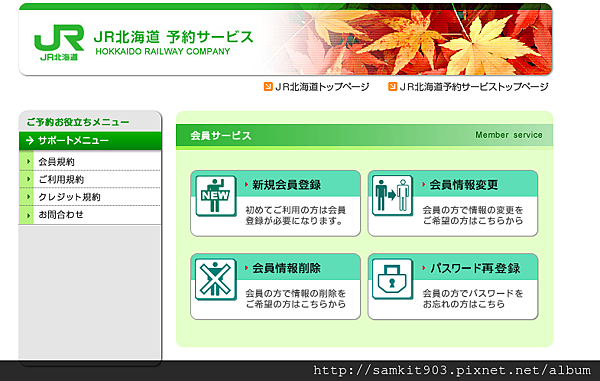Click the crossed-out person delete icon
Image resolution: width=600 pixels, height=381 pixels.
(215, 279)
